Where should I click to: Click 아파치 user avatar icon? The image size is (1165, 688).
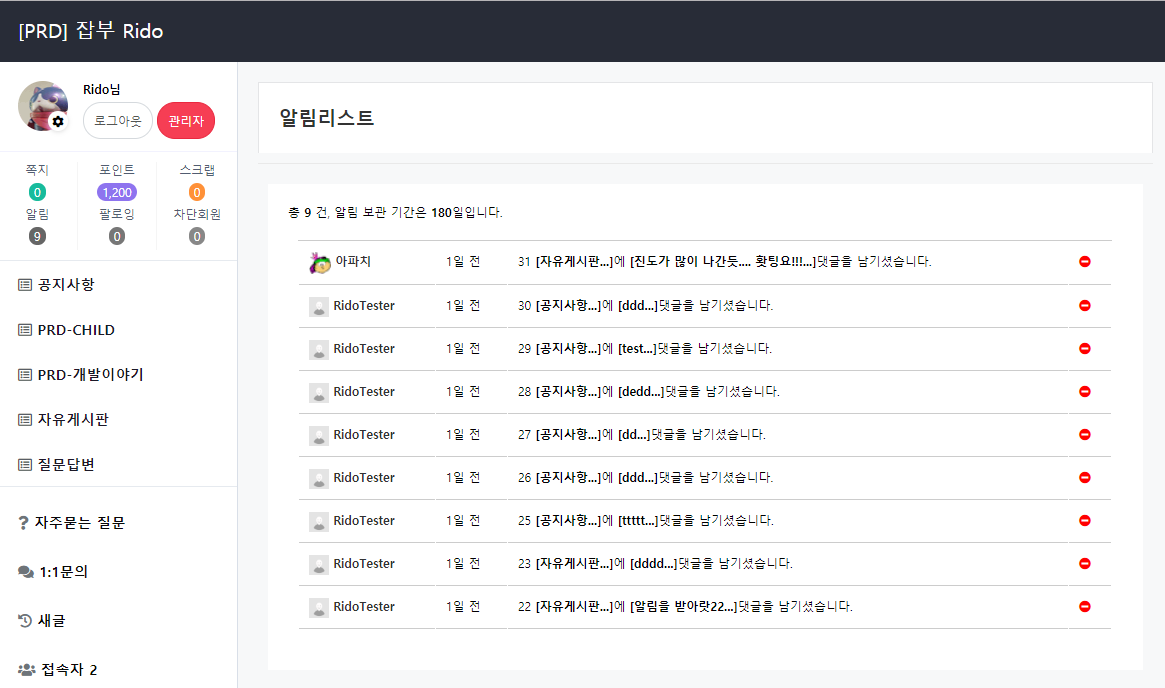pyautogui.click(x=319, y=262)
